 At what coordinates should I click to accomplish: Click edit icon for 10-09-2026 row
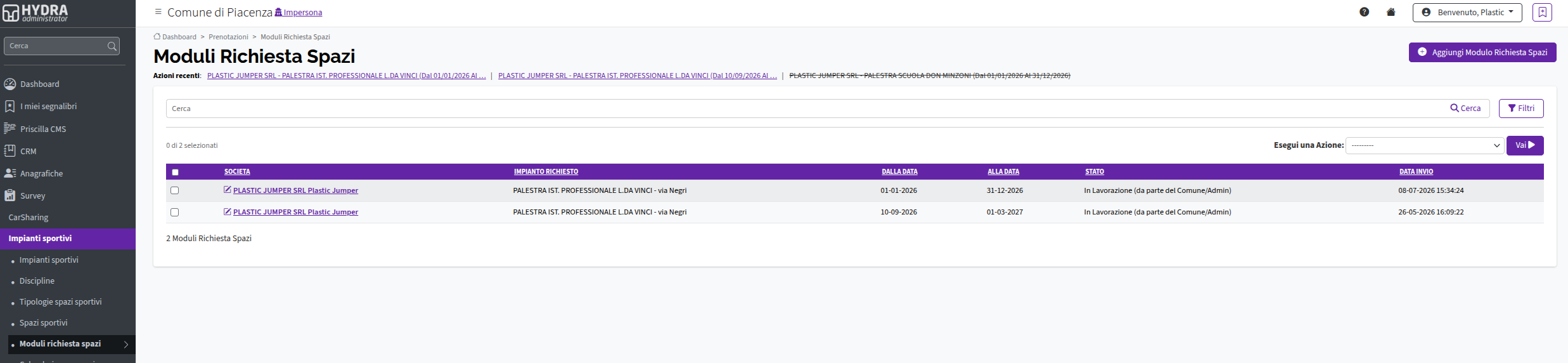pyautogui.click(x=228, y=211)
